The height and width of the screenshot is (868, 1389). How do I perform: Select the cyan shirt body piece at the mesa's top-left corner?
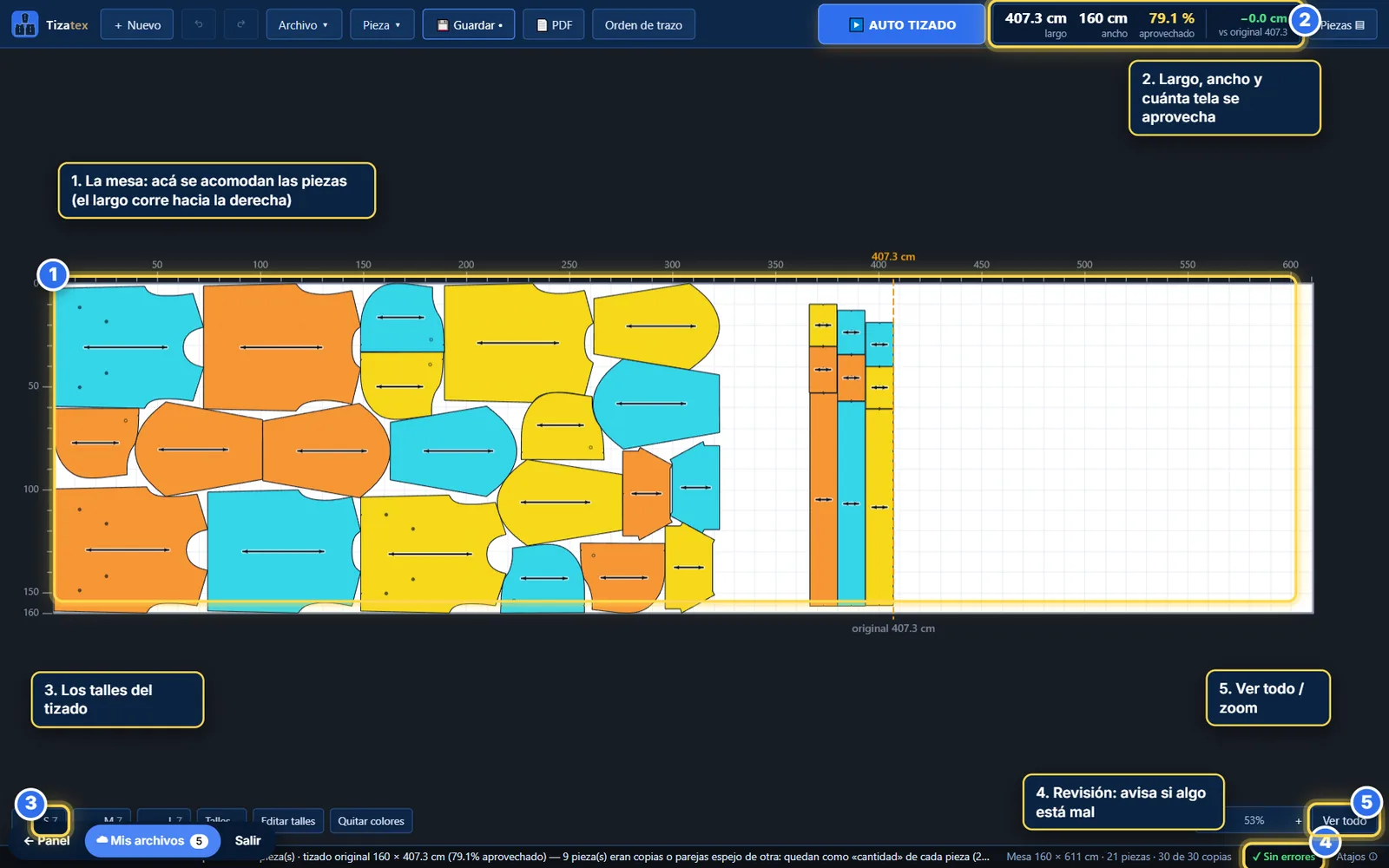[x=127, y=346]
